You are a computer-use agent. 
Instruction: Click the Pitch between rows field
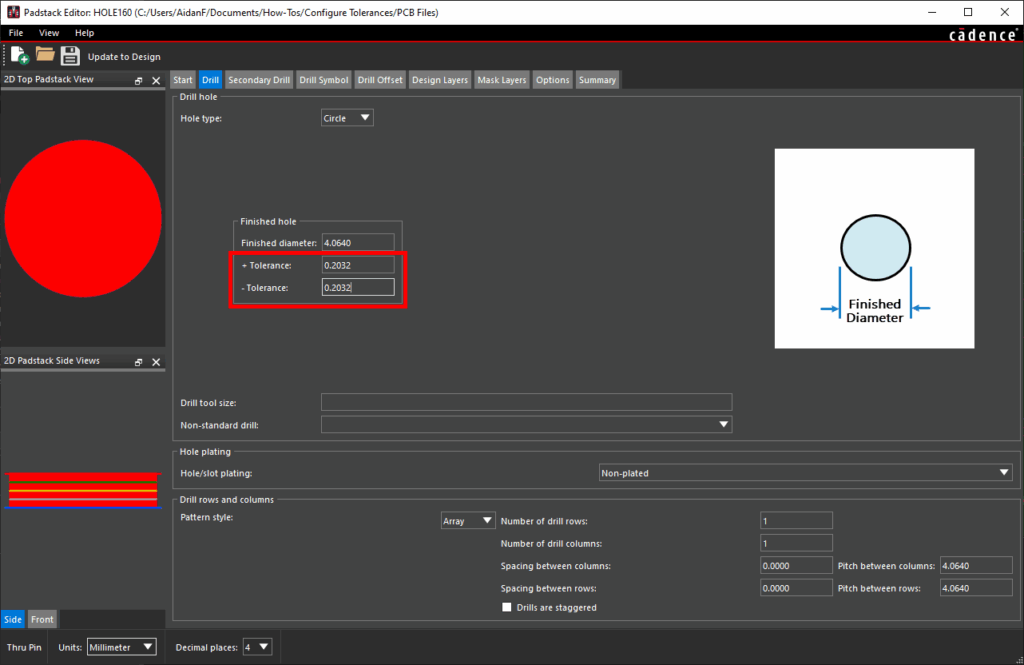(976, 588)
